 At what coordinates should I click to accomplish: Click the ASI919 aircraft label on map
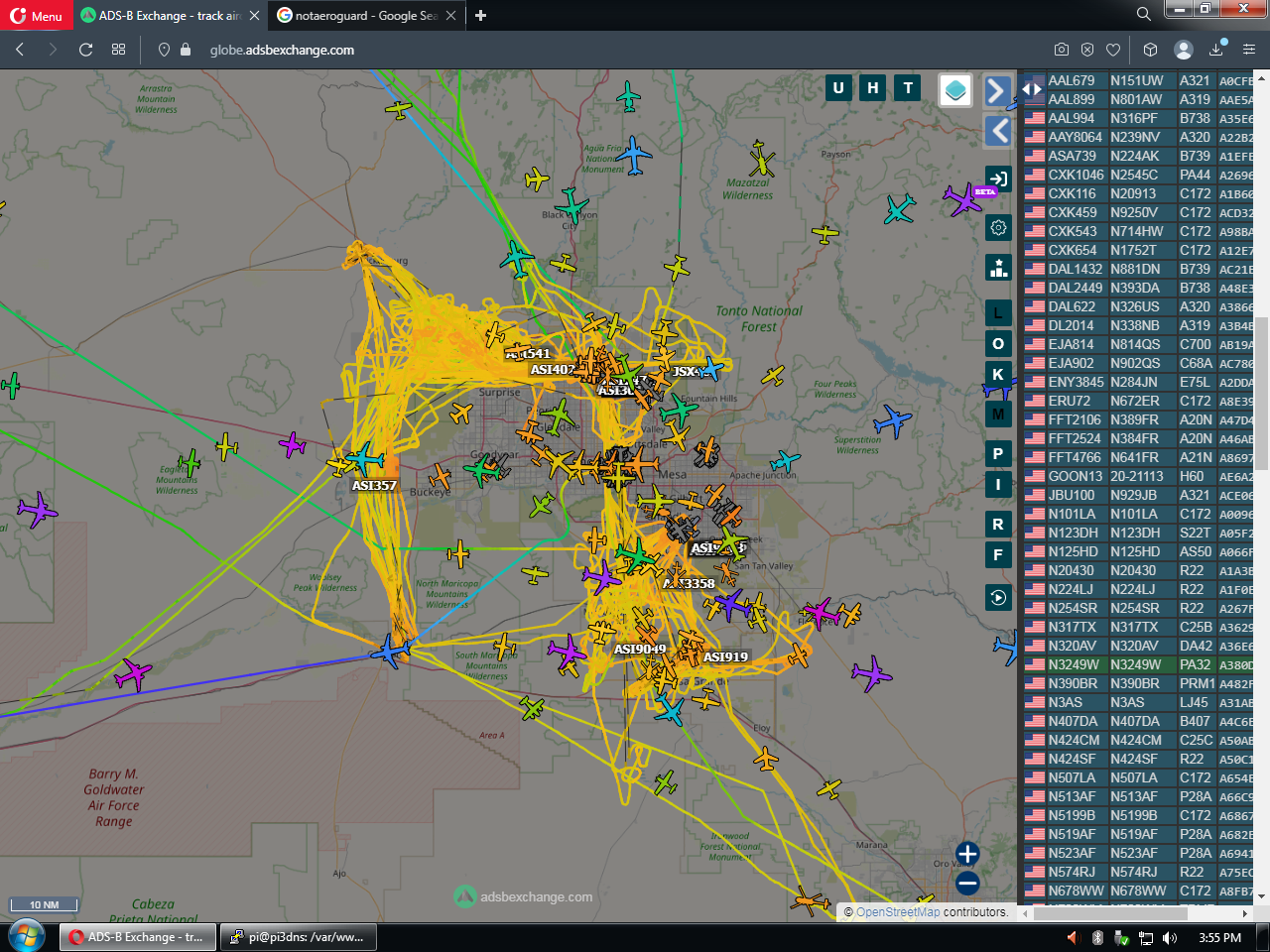point(725,656)
